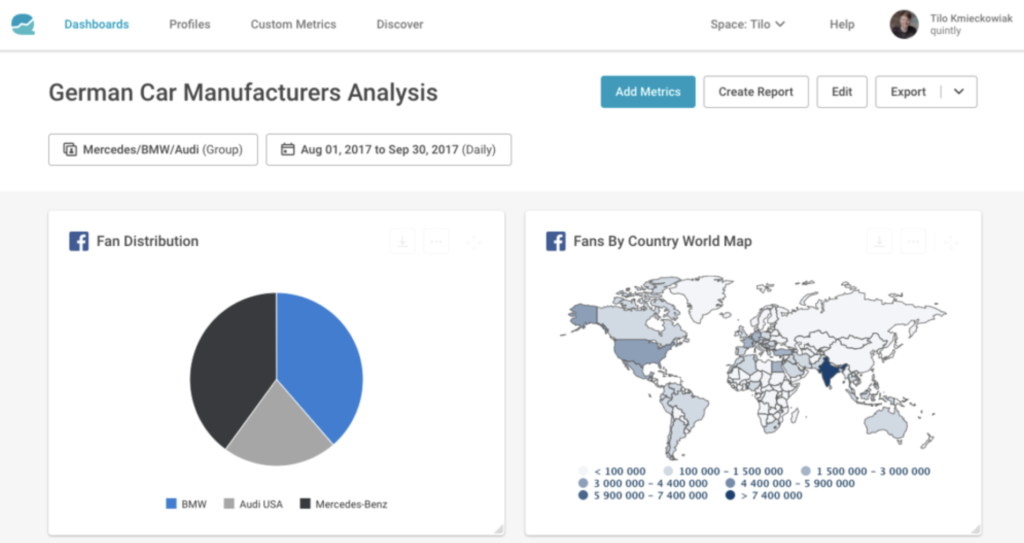This screenshot has height=543, width=1024.
Task: Click the Fan Distribution move handle icon
Action: point(474,242)
